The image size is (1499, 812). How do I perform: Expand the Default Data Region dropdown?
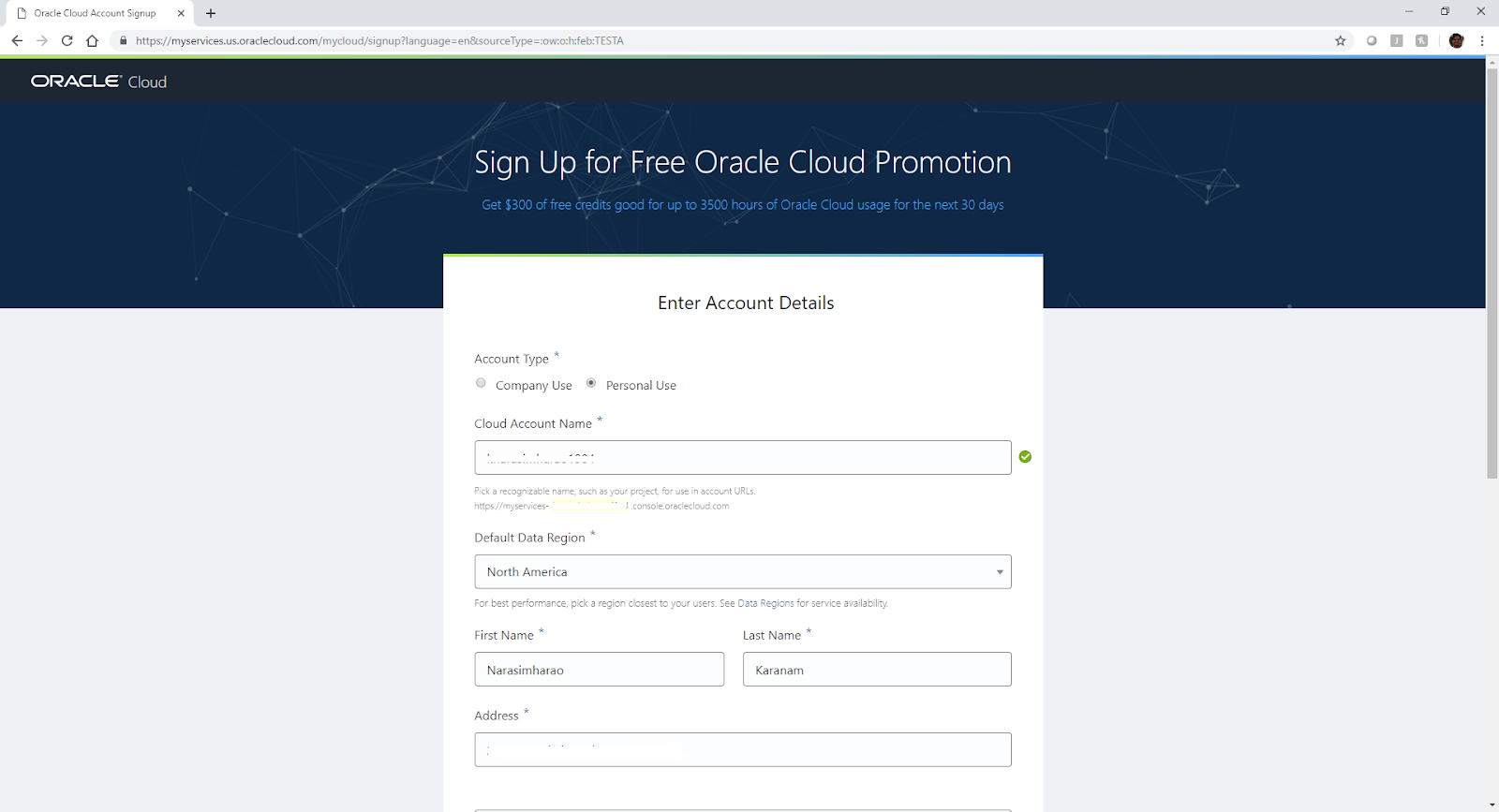(x=742, y=571)
